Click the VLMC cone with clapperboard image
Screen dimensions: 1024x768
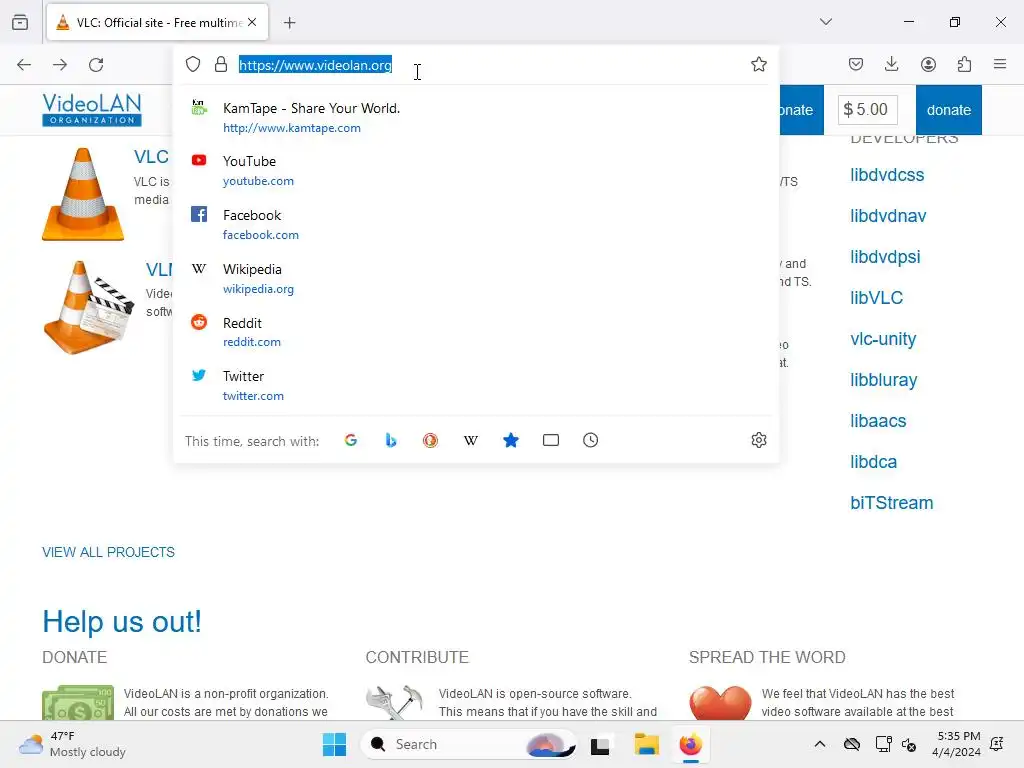pos(89,308)
